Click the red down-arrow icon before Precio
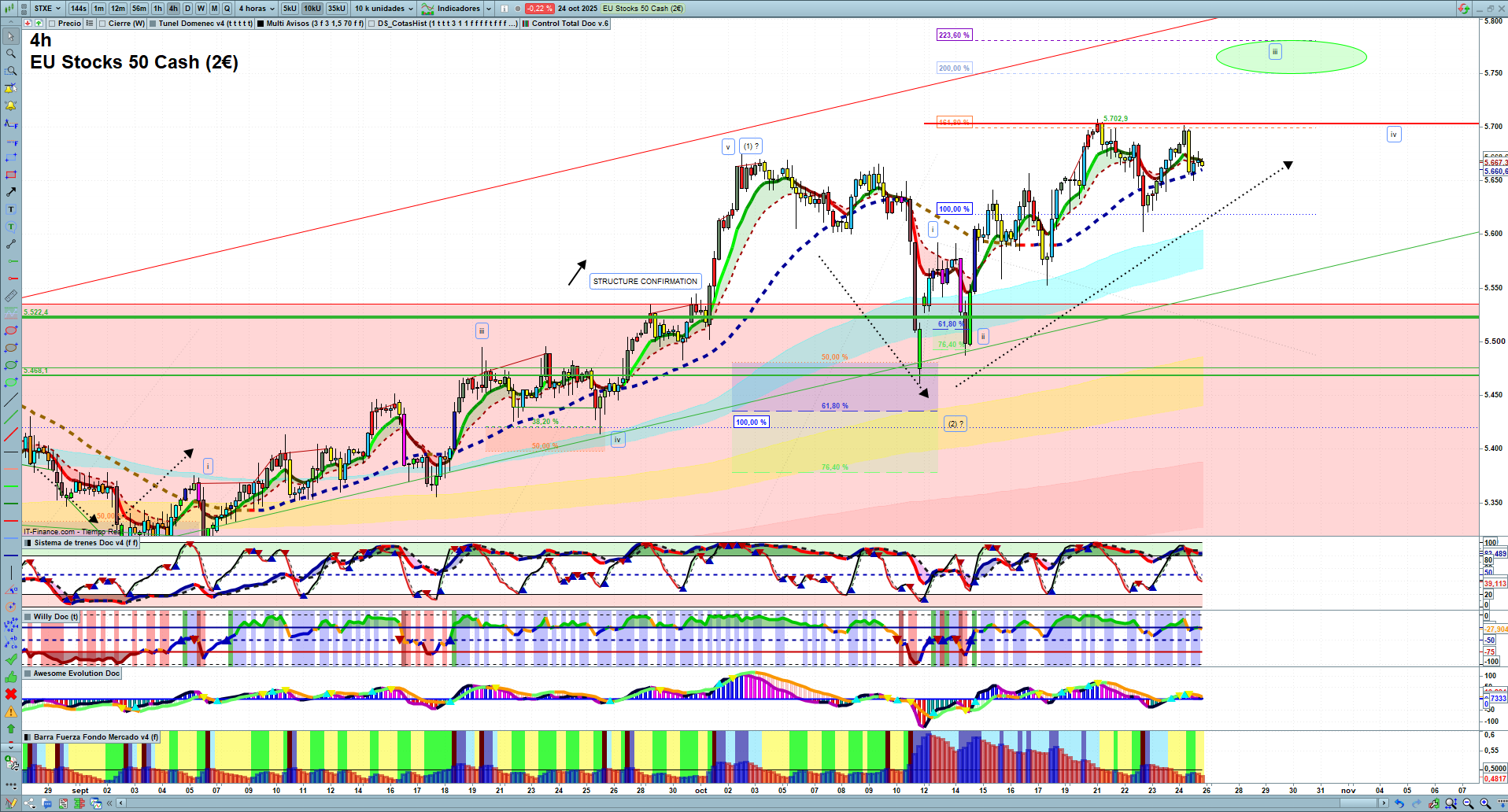This screenshot has width=1508, height=812. [28, 24]
